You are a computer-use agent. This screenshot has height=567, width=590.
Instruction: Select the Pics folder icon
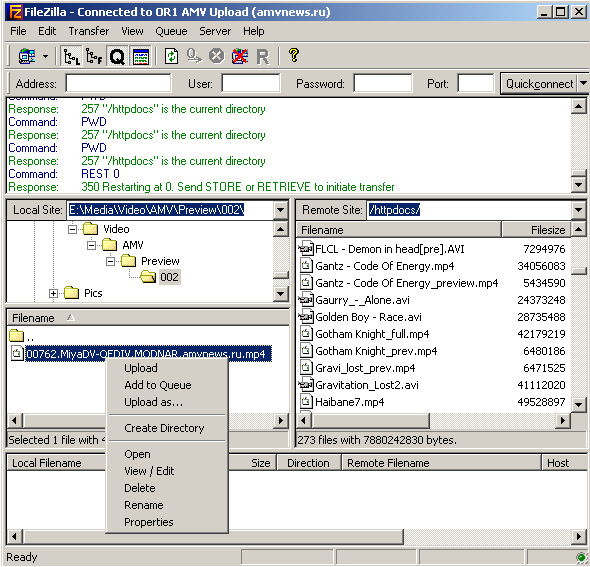point(71,293)
